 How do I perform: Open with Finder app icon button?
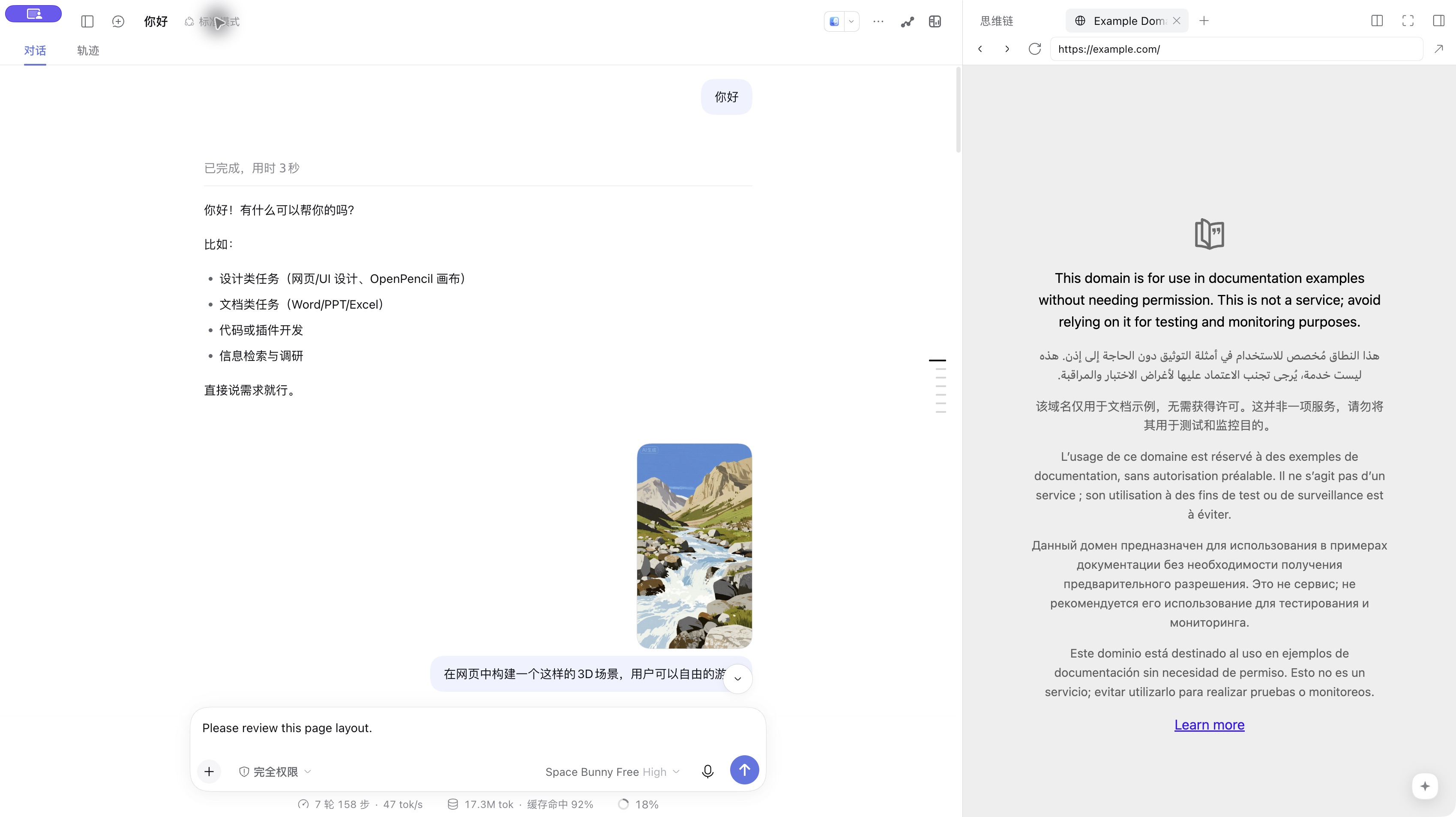point(834,21)
